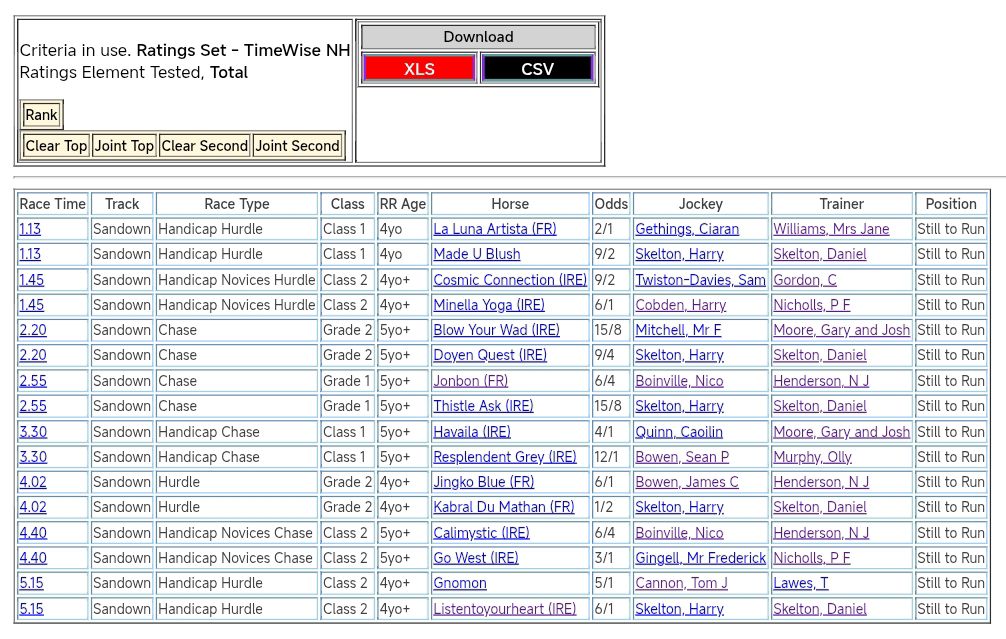Open jockey Twiston-Davies, Sam link
Screen dimensions: 1006x639
[700, 280]
